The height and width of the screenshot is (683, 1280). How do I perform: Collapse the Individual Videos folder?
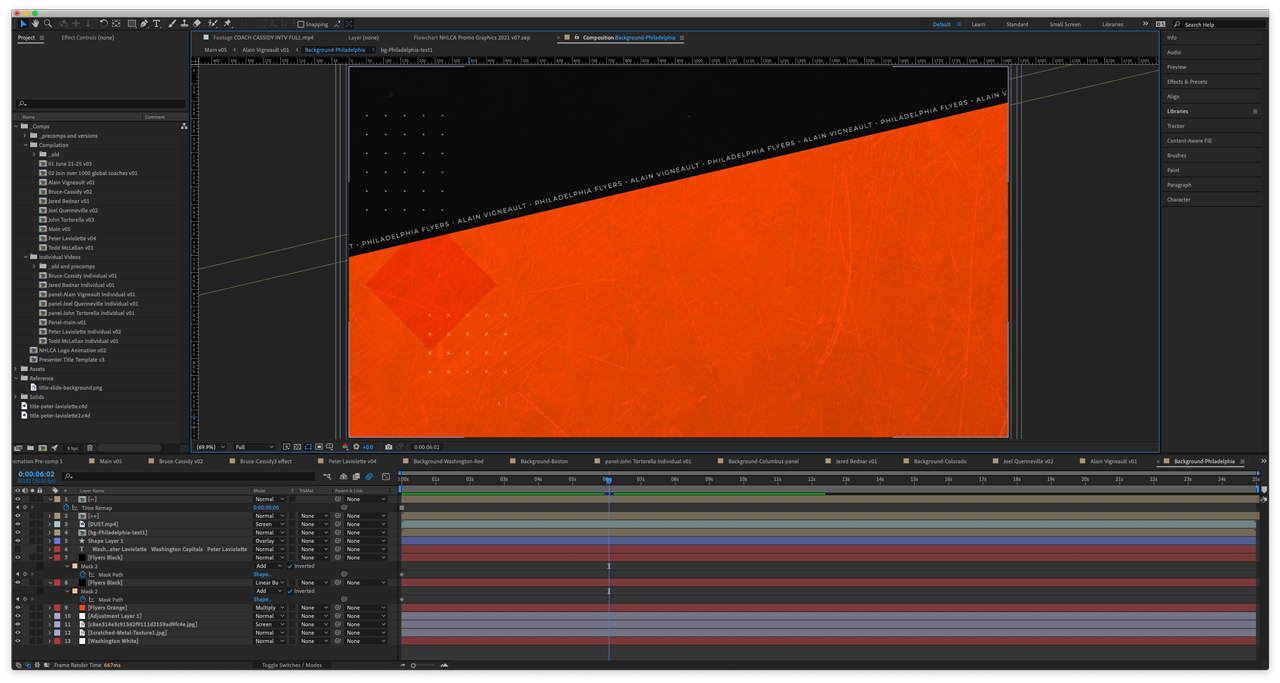click(26, 257)
